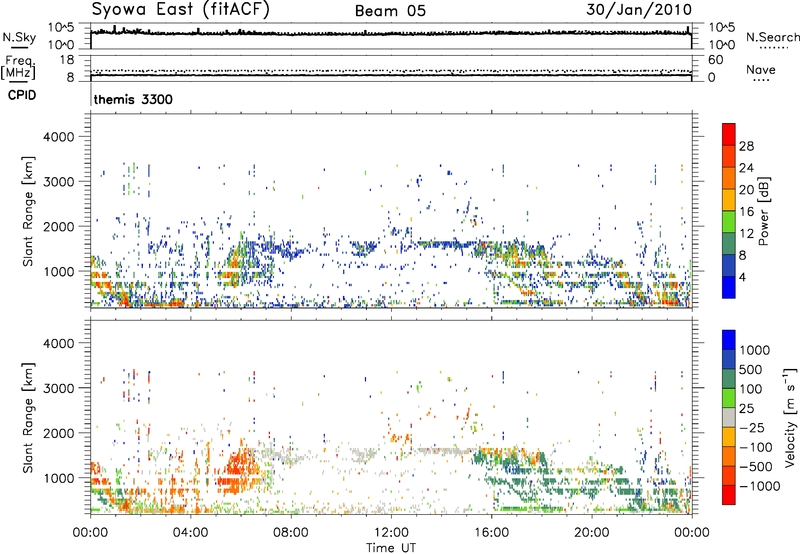Click '4000' tick on power panel axis
Viewport: 800px width, 554px height.
(58, 137)
